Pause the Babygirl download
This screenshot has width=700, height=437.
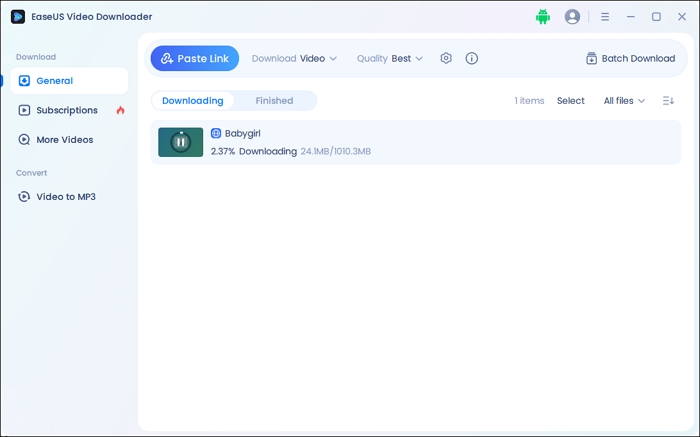[x=180, y=142]
